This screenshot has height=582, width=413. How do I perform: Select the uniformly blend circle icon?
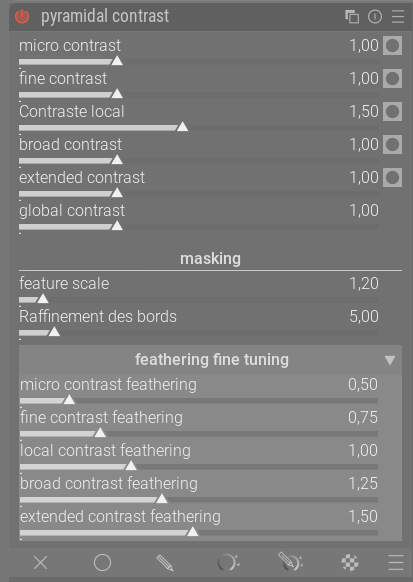point(102,563)
